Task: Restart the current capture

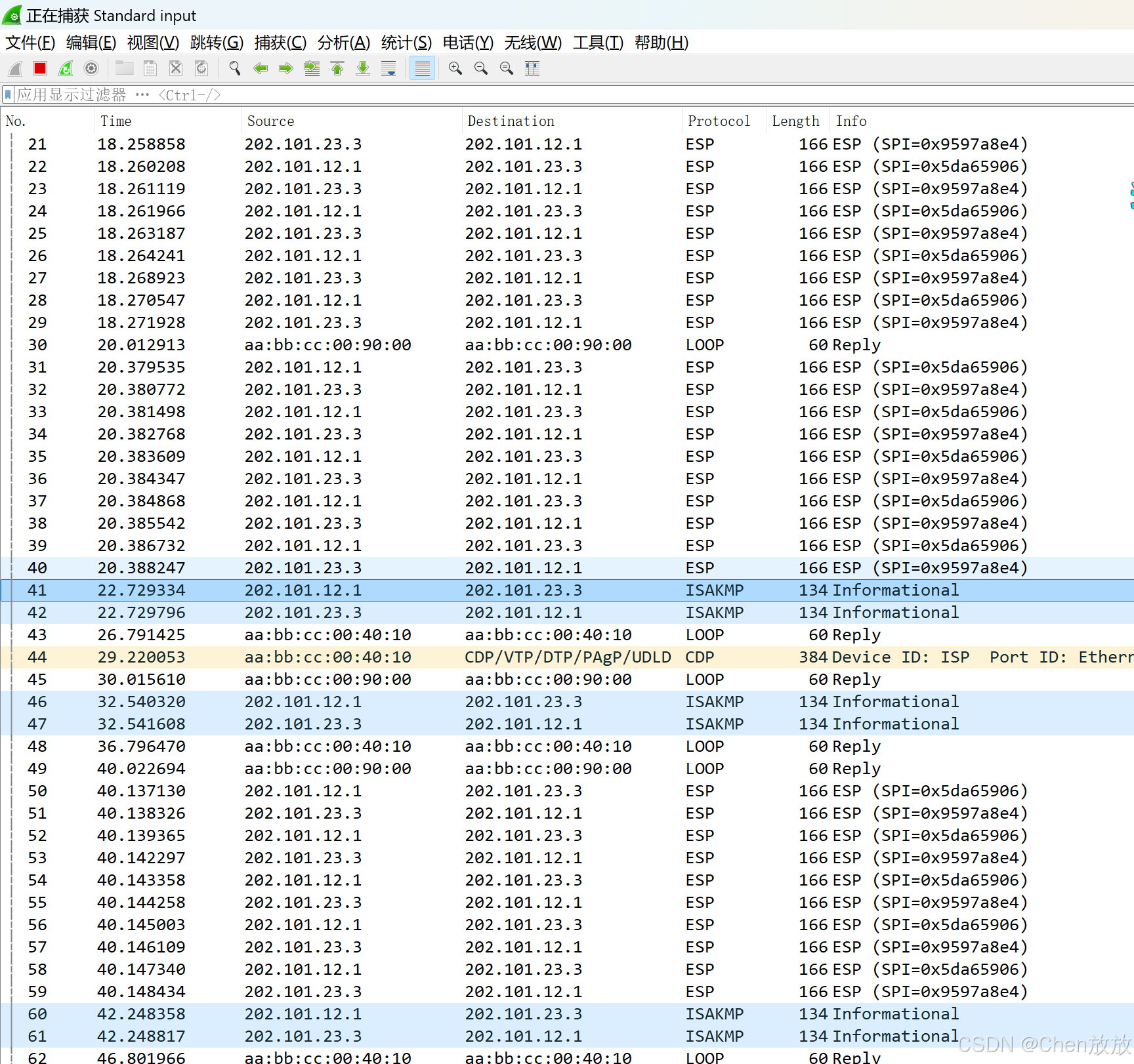Action: [x=66, y=68]
